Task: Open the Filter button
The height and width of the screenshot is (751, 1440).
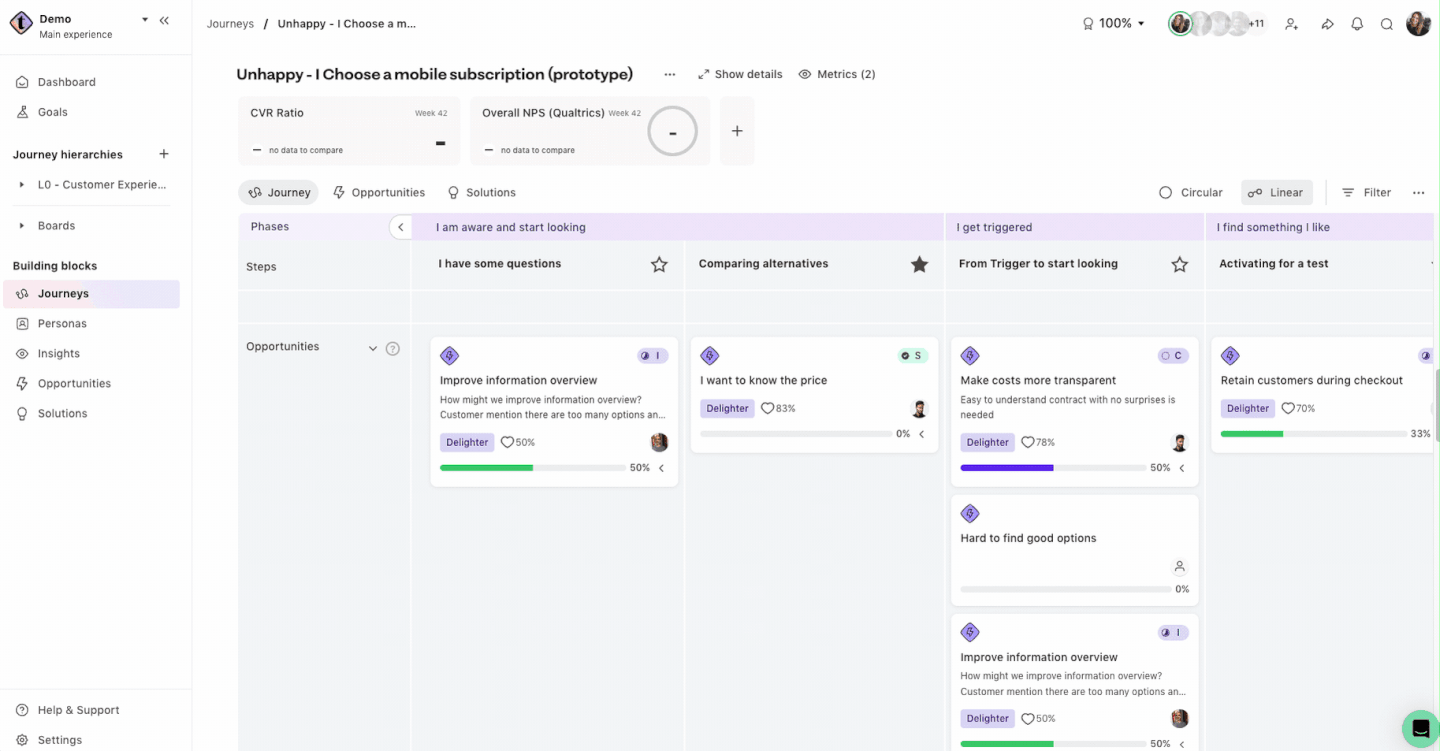Action: (x=1366, y=193)
